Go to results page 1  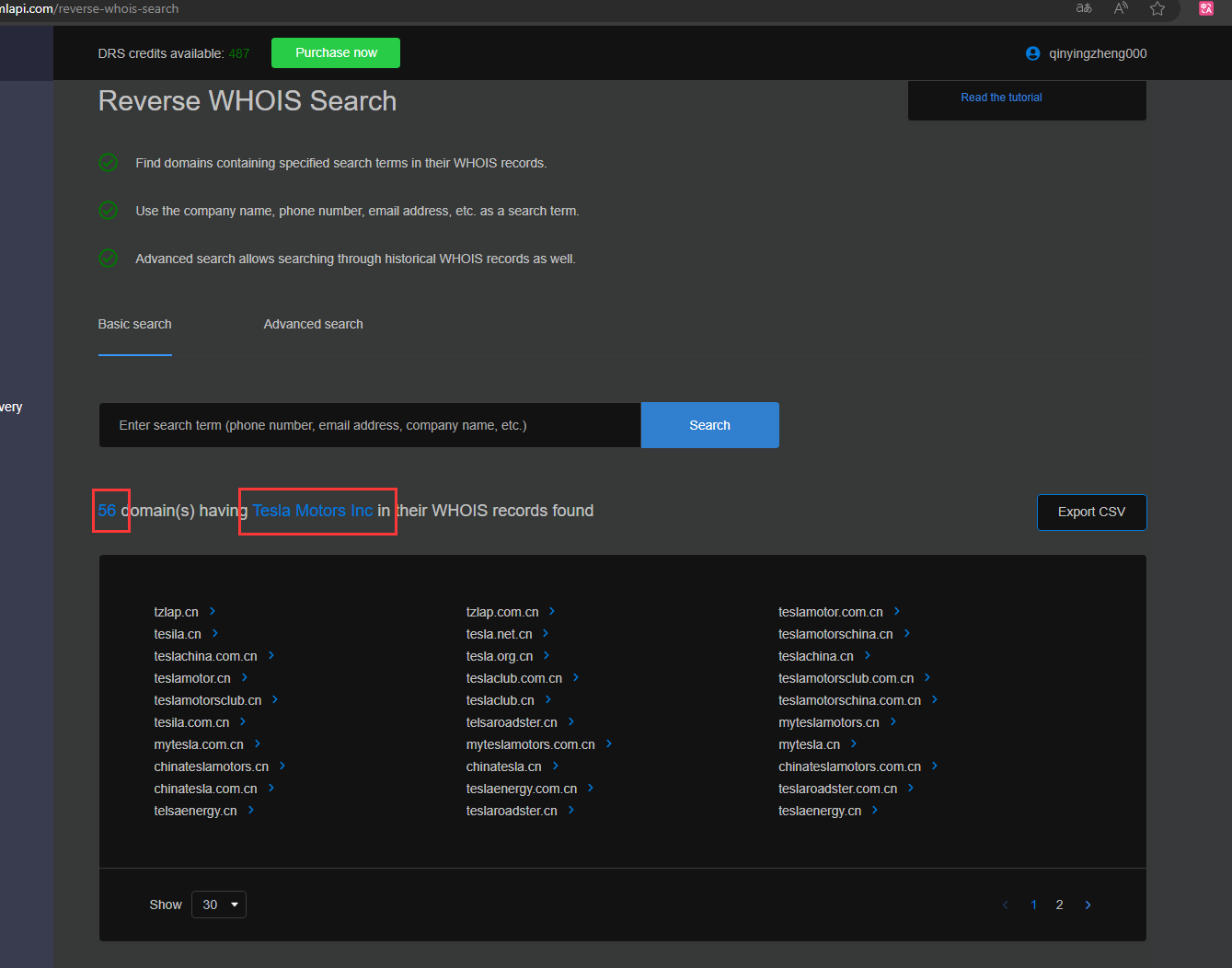[x=1033, y=905]
